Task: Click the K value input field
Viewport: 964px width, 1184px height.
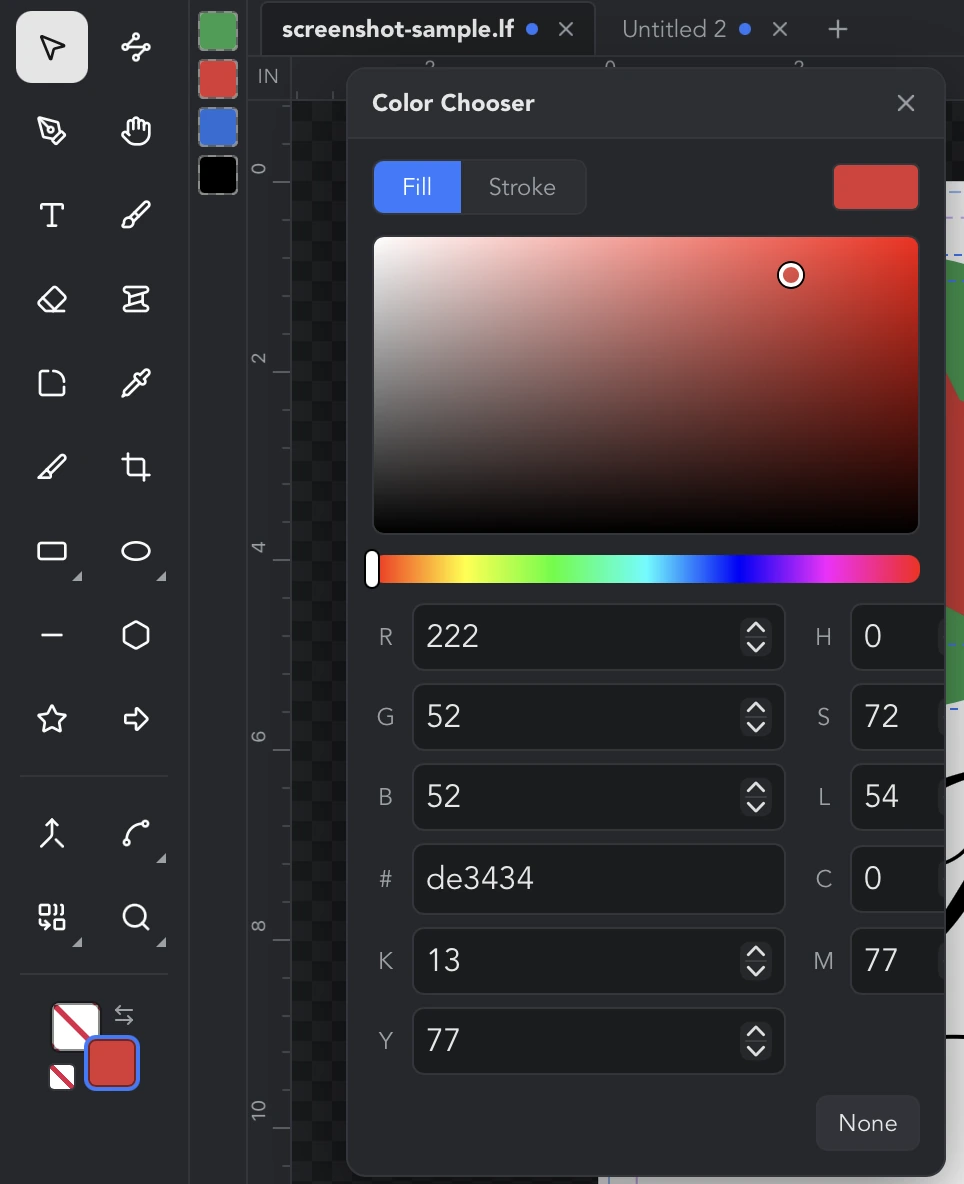Action: [x=599, y=961]
